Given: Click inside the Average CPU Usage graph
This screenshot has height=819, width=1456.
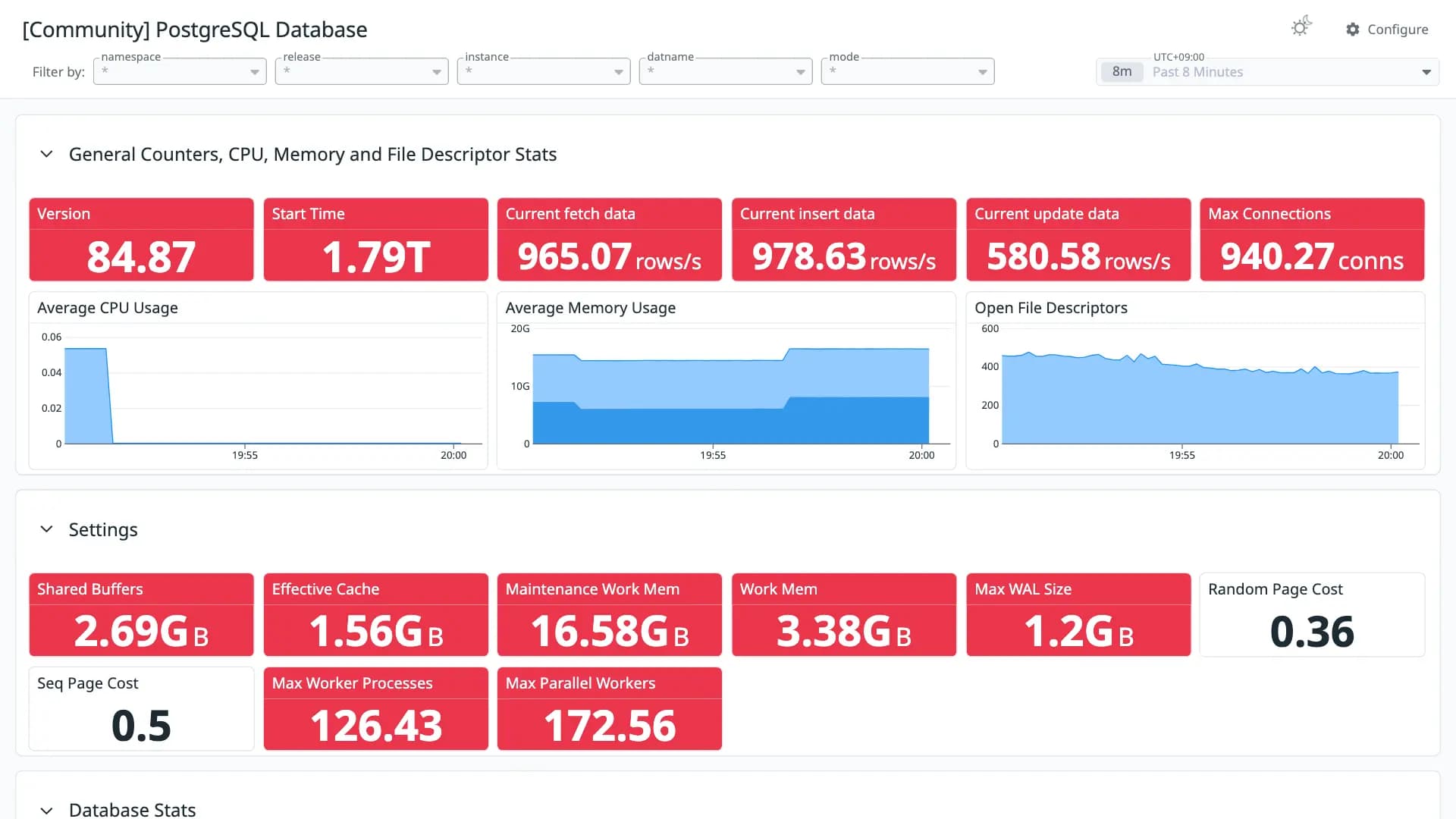Looking at the screenshot, I should click(x=273, y=391).
